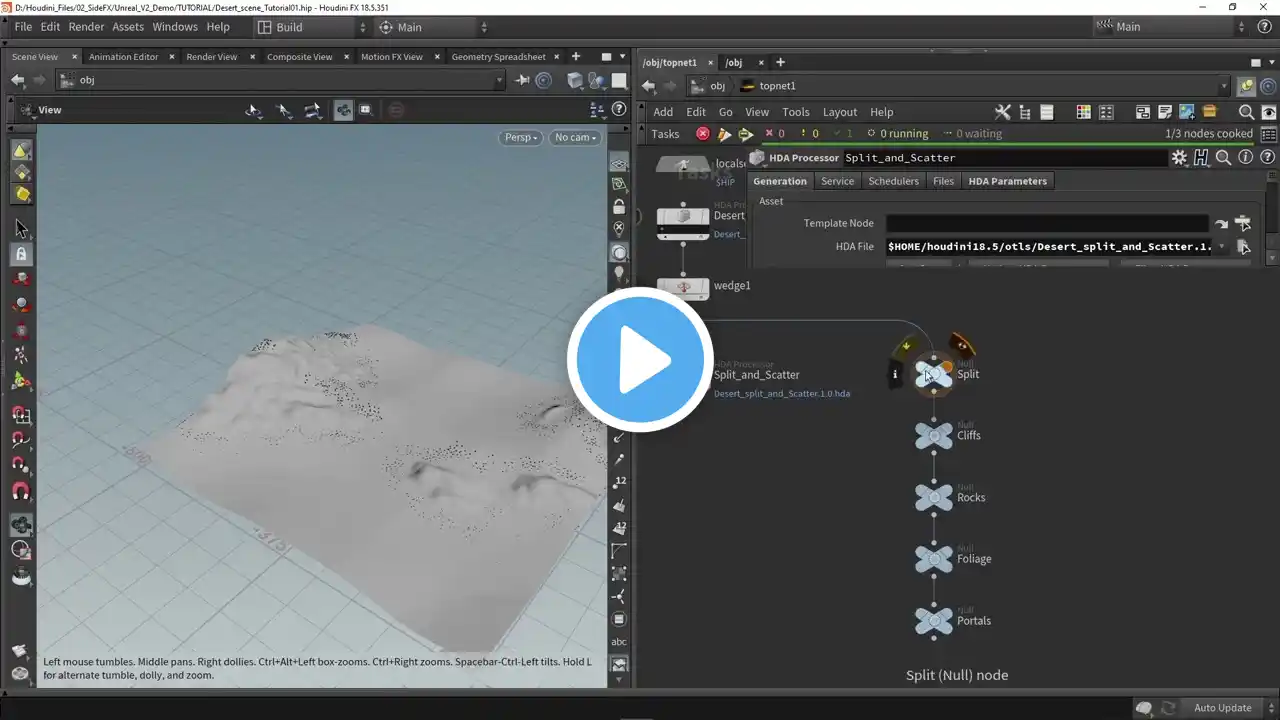The width and height of the screenshot is (1280, 720).
Task: Open the info icon in parameter header
Action: [1245, 157]
